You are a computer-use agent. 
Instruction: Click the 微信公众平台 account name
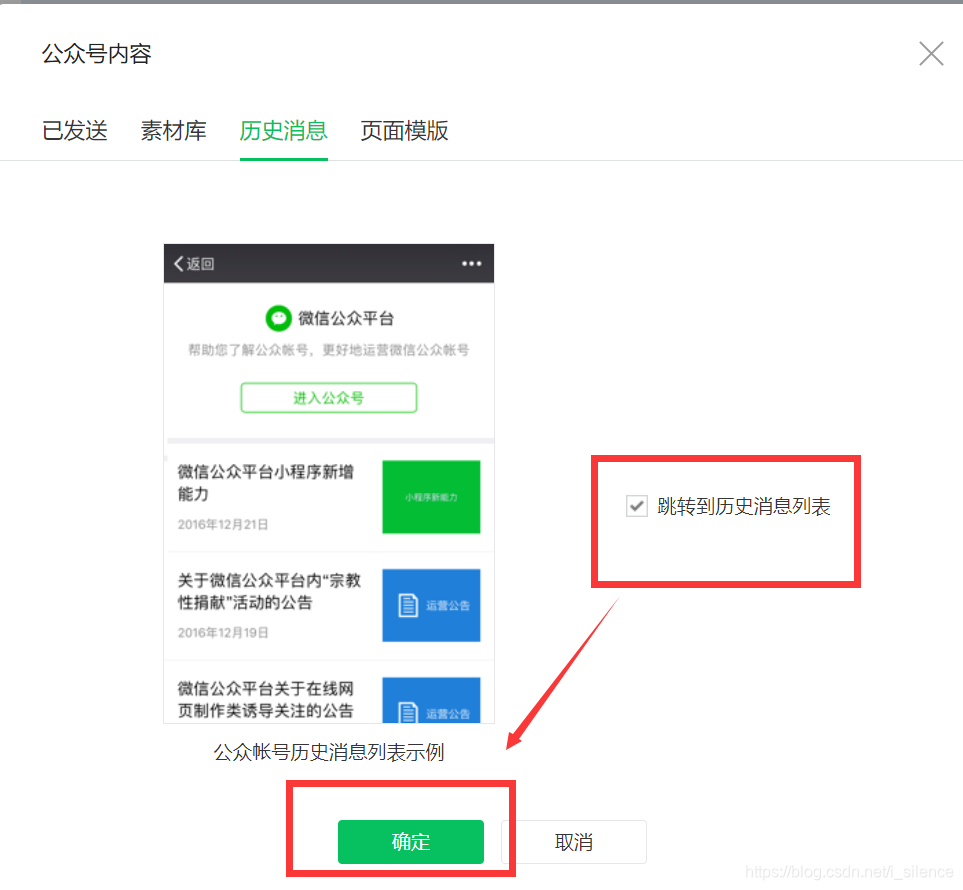coord(346,318)
